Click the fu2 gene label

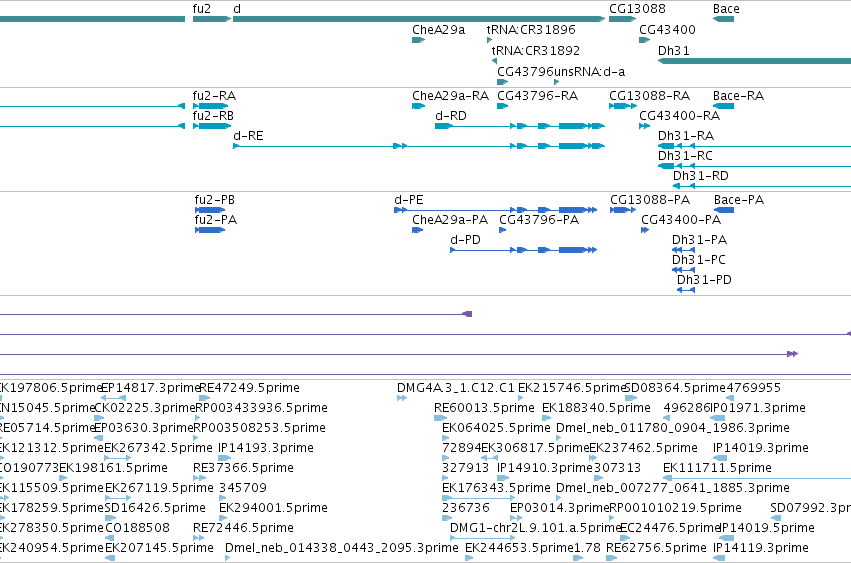(x=201, y=9)
